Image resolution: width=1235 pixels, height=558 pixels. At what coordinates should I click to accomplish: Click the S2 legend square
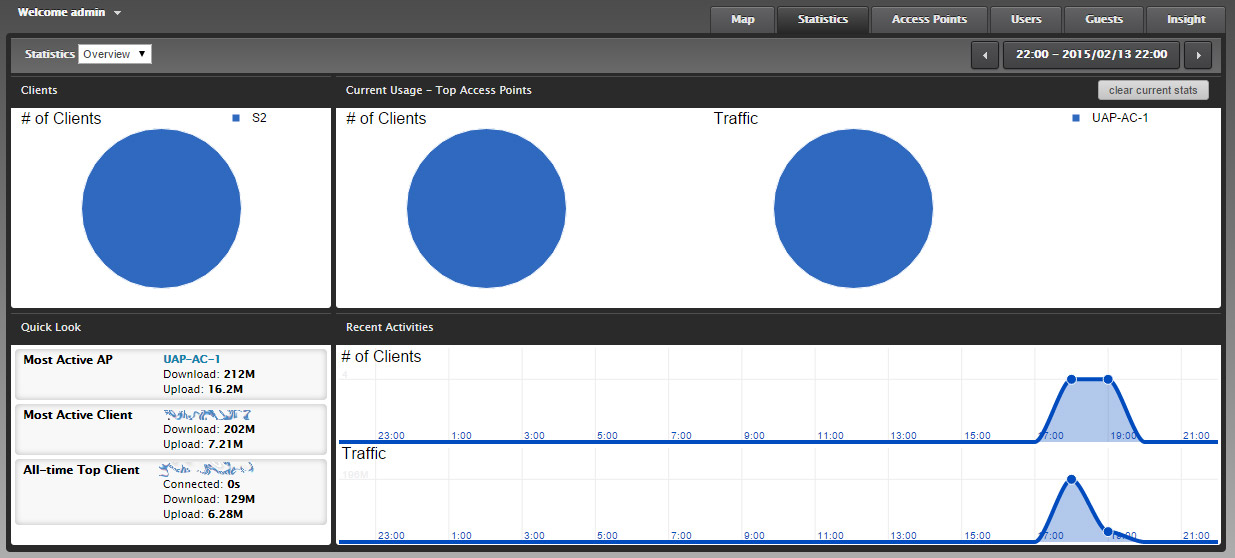click(236, 118)
